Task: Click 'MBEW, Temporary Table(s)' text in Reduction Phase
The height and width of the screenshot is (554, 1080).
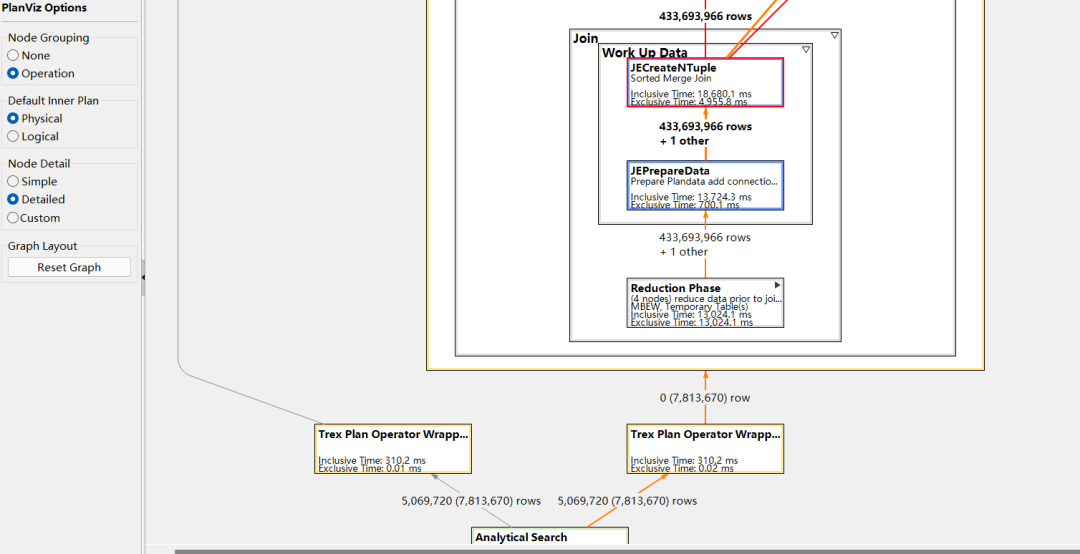Action: click(689, 307)
